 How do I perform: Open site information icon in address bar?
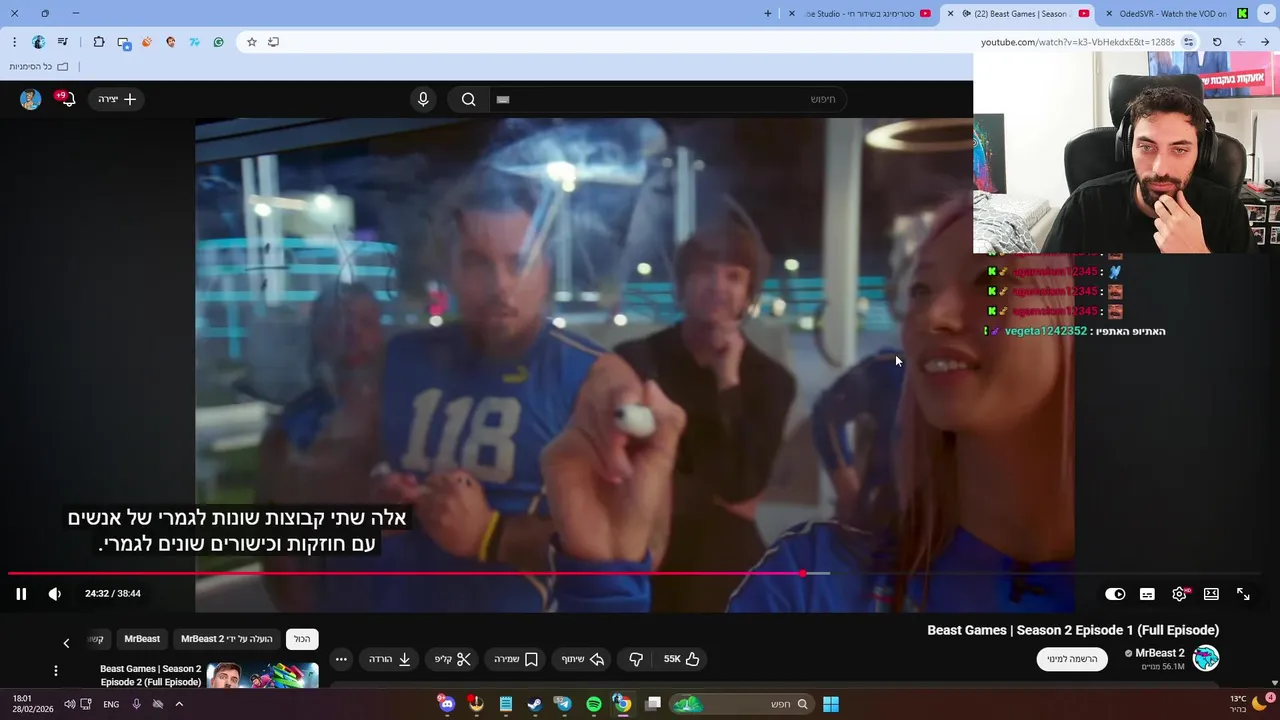click(x=1188, y=42)
